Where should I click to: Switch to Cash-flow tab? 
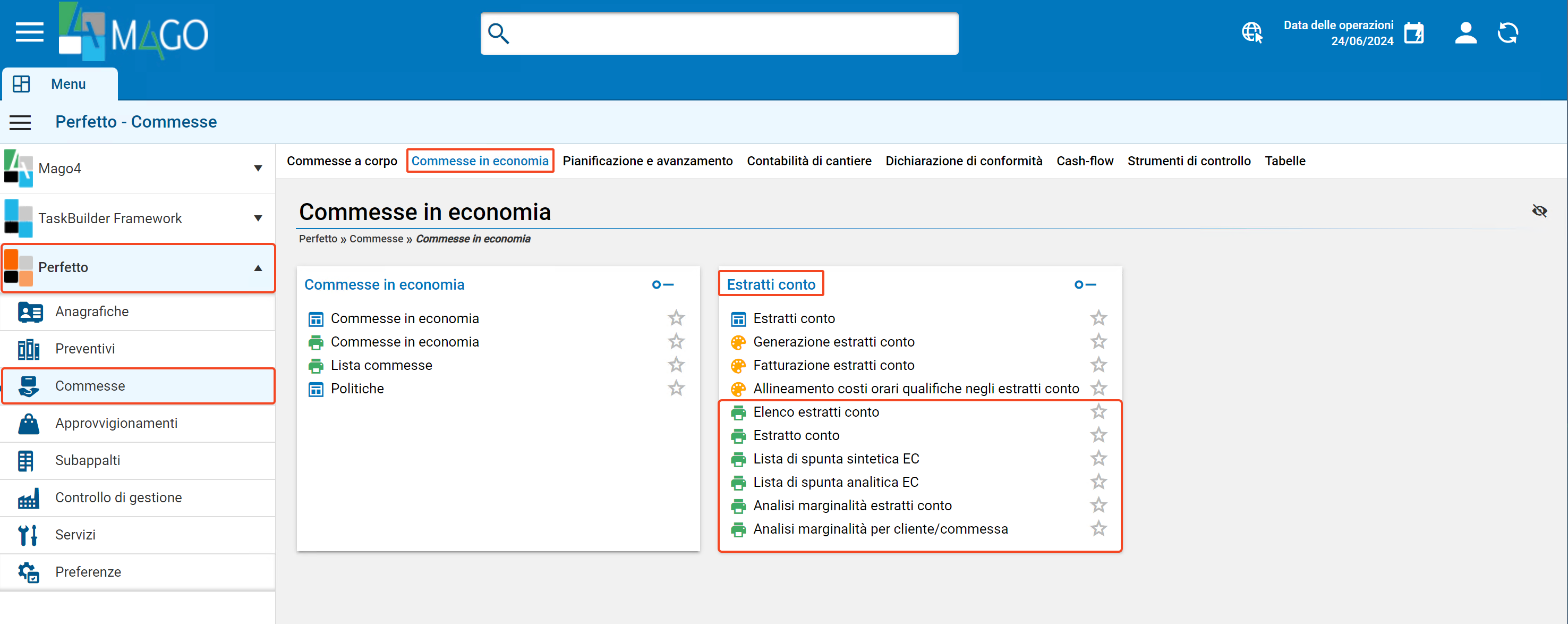1085,162
